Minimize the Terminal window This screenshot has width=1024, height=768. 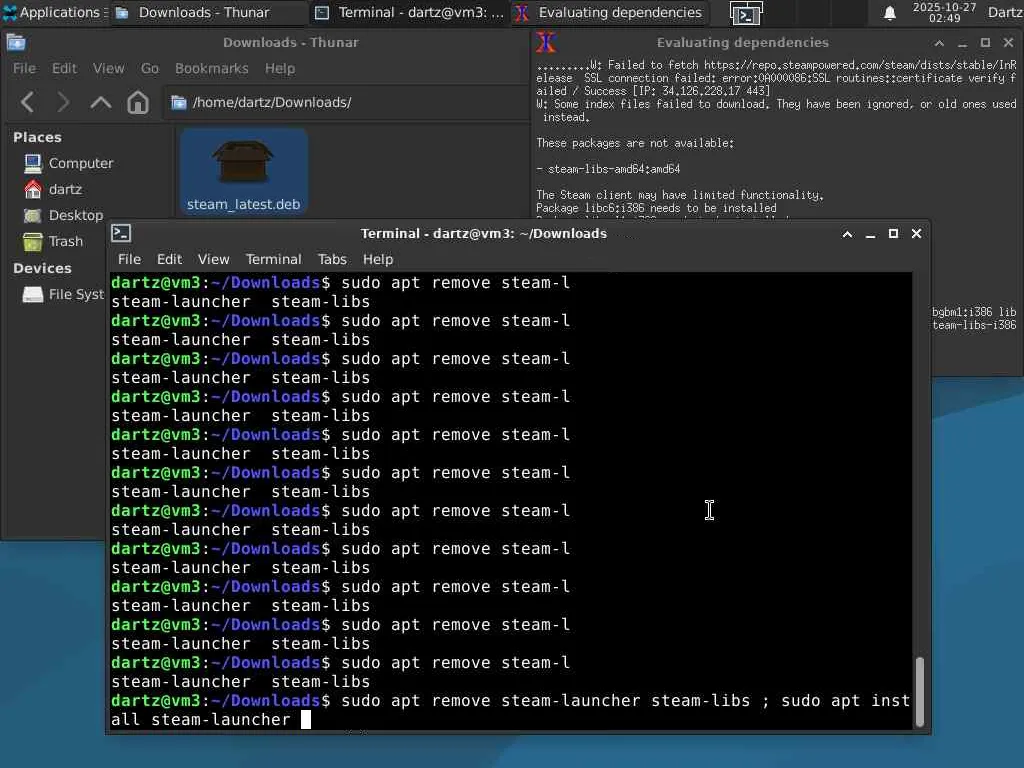(x=870, y=234)
